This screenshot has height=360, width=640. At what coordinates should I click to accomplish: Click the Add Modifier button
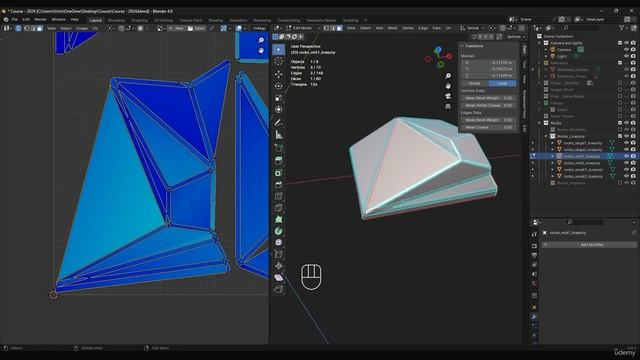tap(589, 244)
